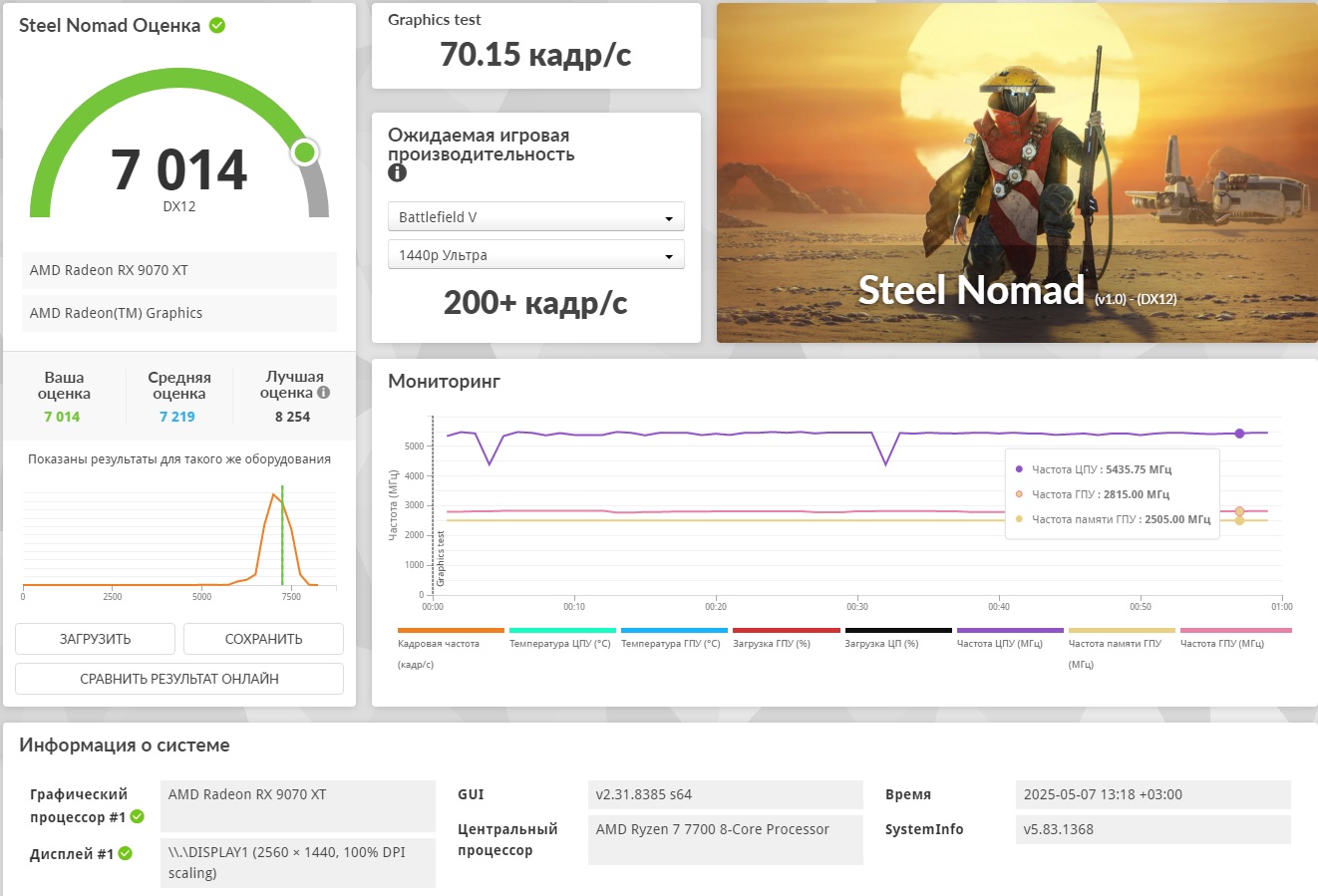Toggle the purple Частота ЦПУ legend swatch
Viewport: 1318px width, 896px height.
click(x=1010, y=631)
